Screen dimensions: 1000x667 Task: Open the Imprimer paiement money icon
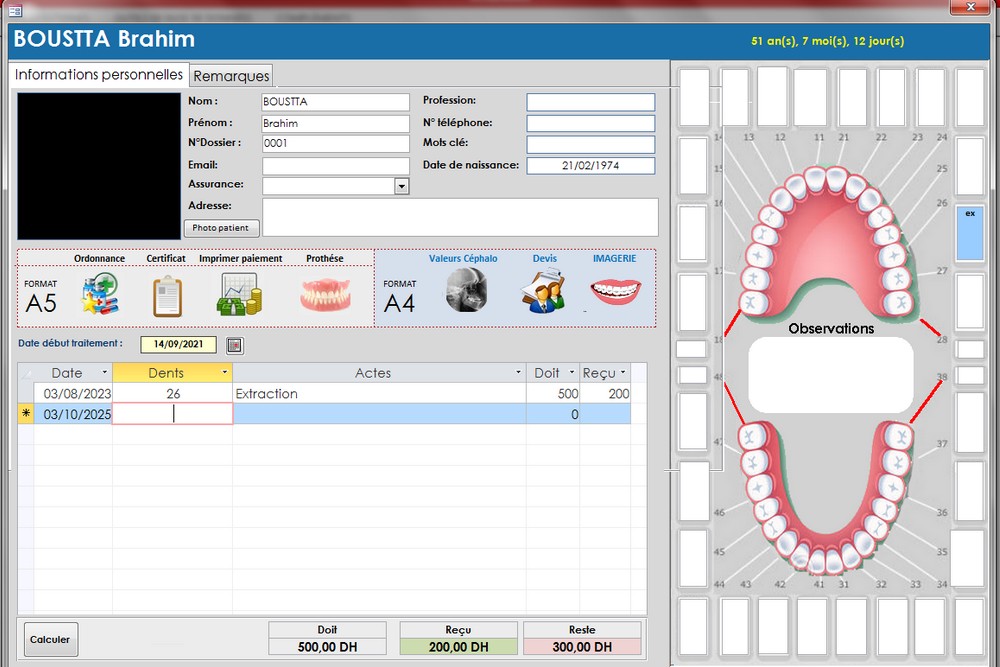(240, 295)
